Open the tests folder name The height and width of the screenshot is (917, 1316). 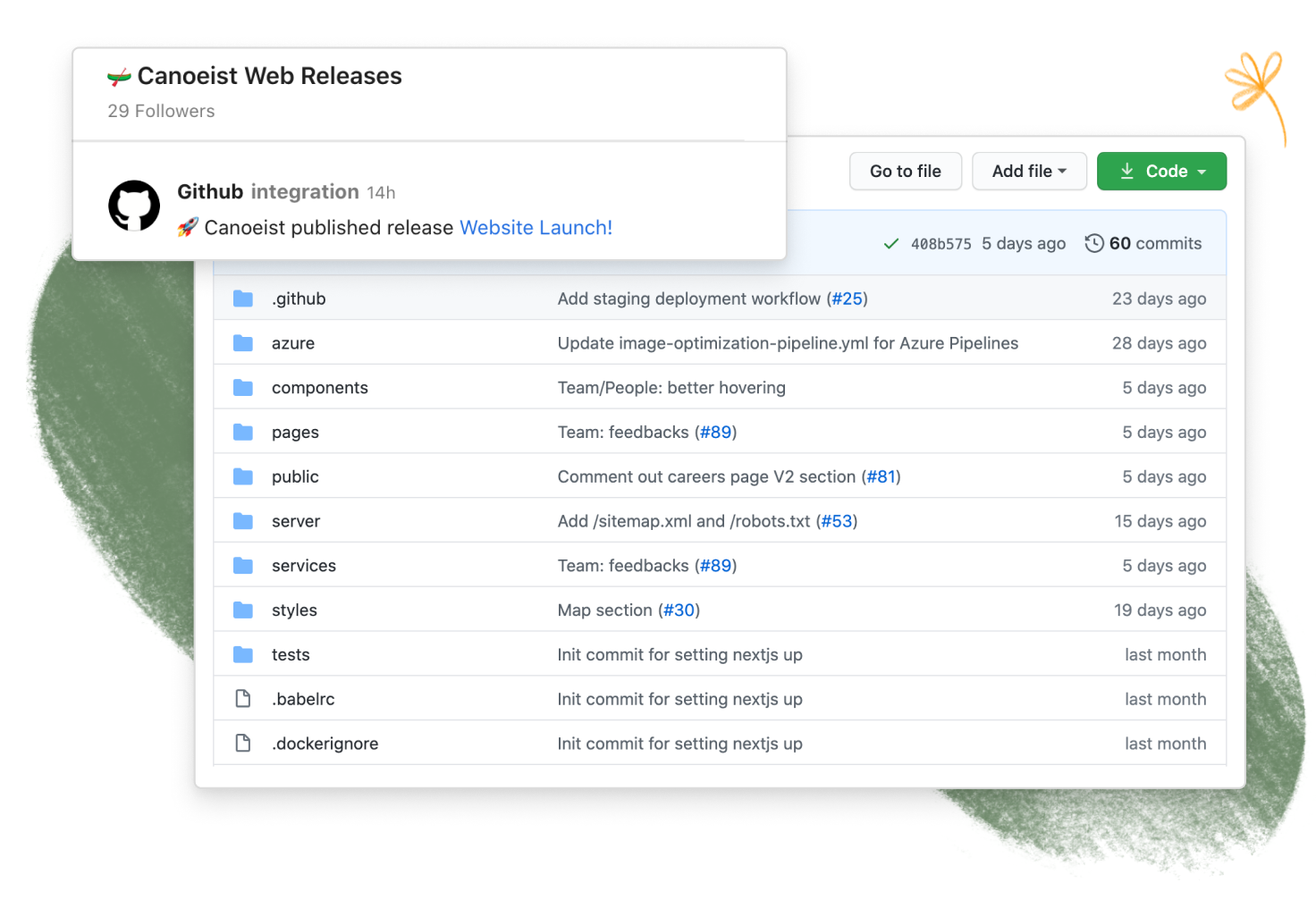291,655
